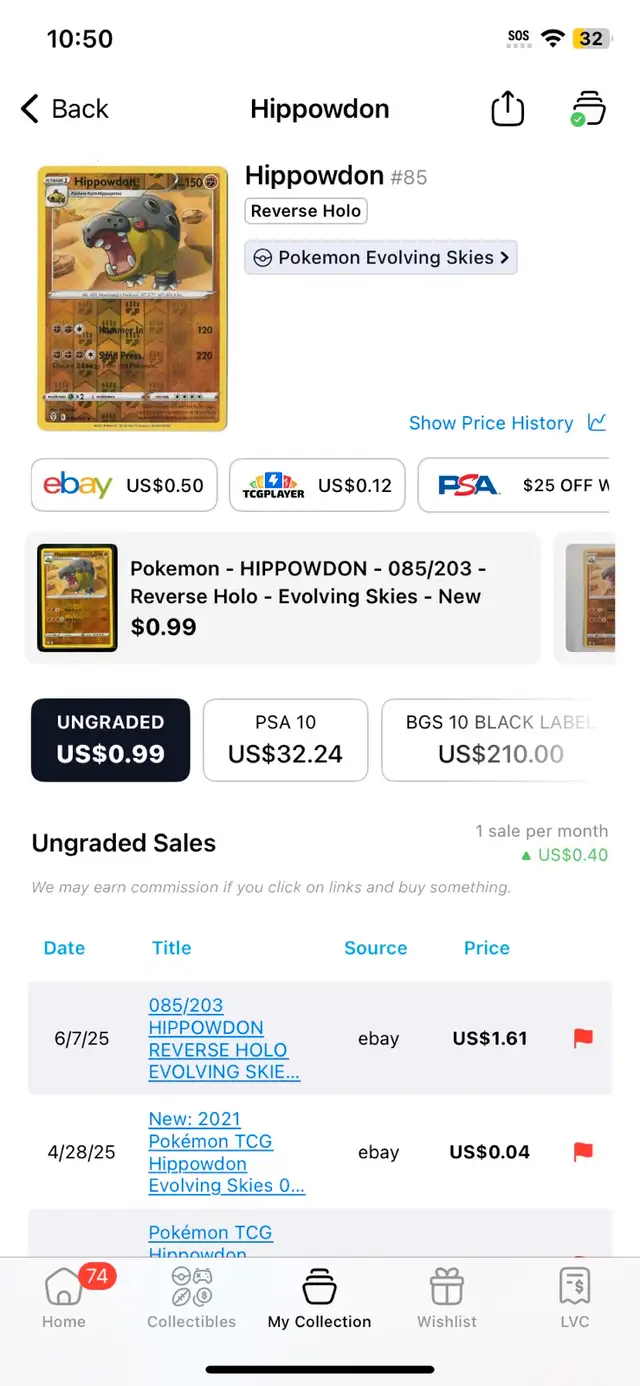Screen dimensions: 640x1386
Task: Select the UNGRADED price option
Action: click(x=110, y=740)
